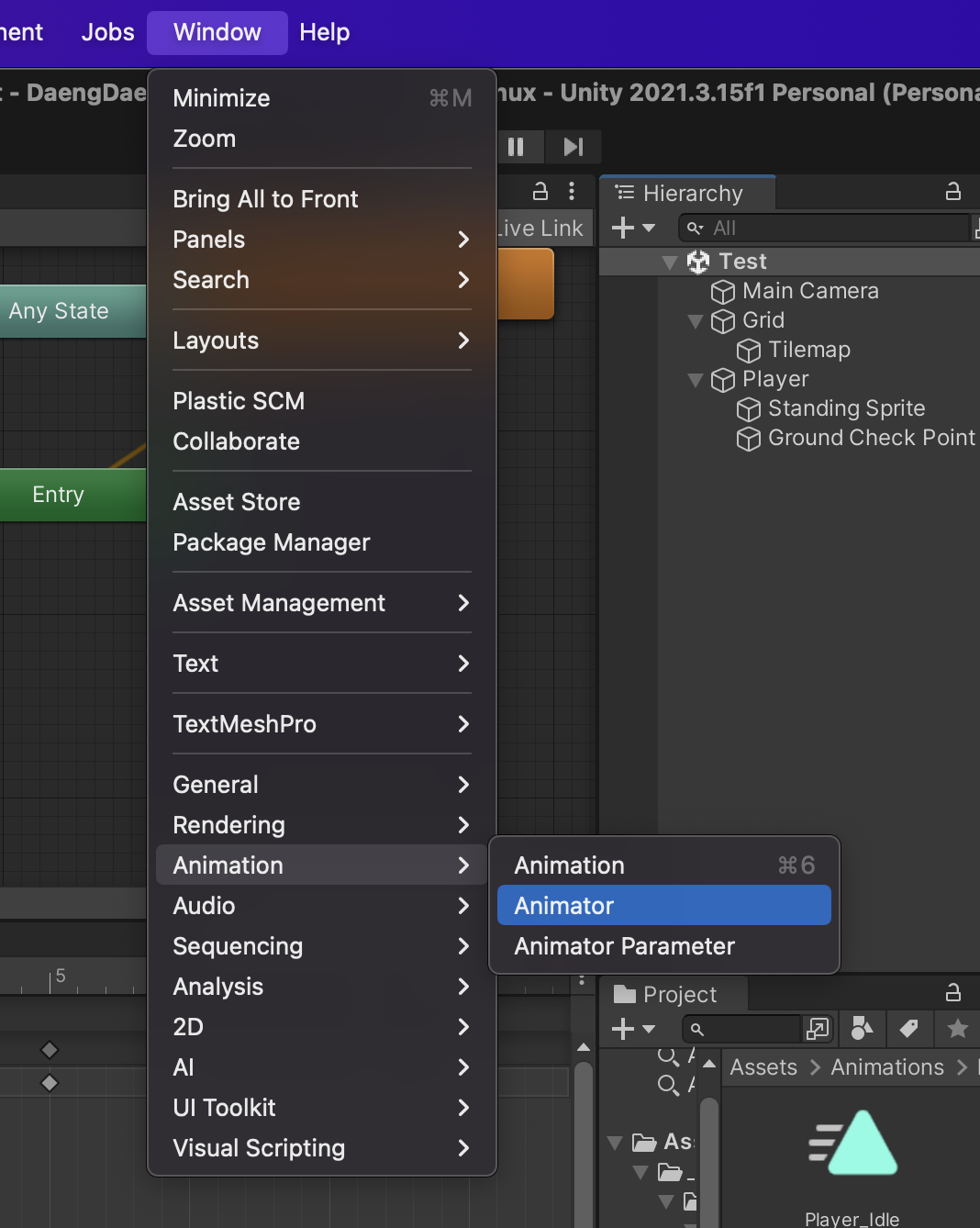Click the animation timeline scroll up arrow
The width and height of the screenshot is (980, 1228).
[x=584, y=1047]
